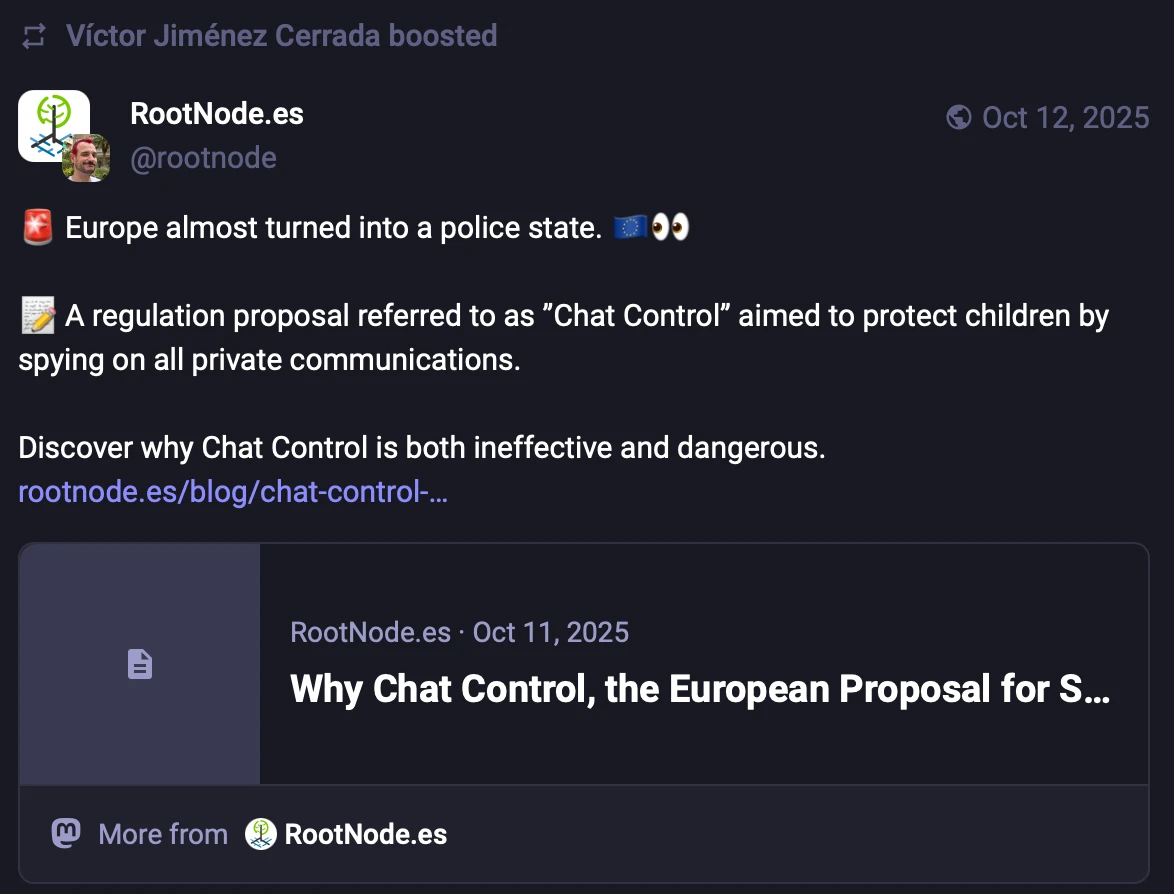The image size is (1174, 894).
Task: Open the rootnode.es/blog/chat-control link
Action: pyautogui.click(x=233, y=492)
